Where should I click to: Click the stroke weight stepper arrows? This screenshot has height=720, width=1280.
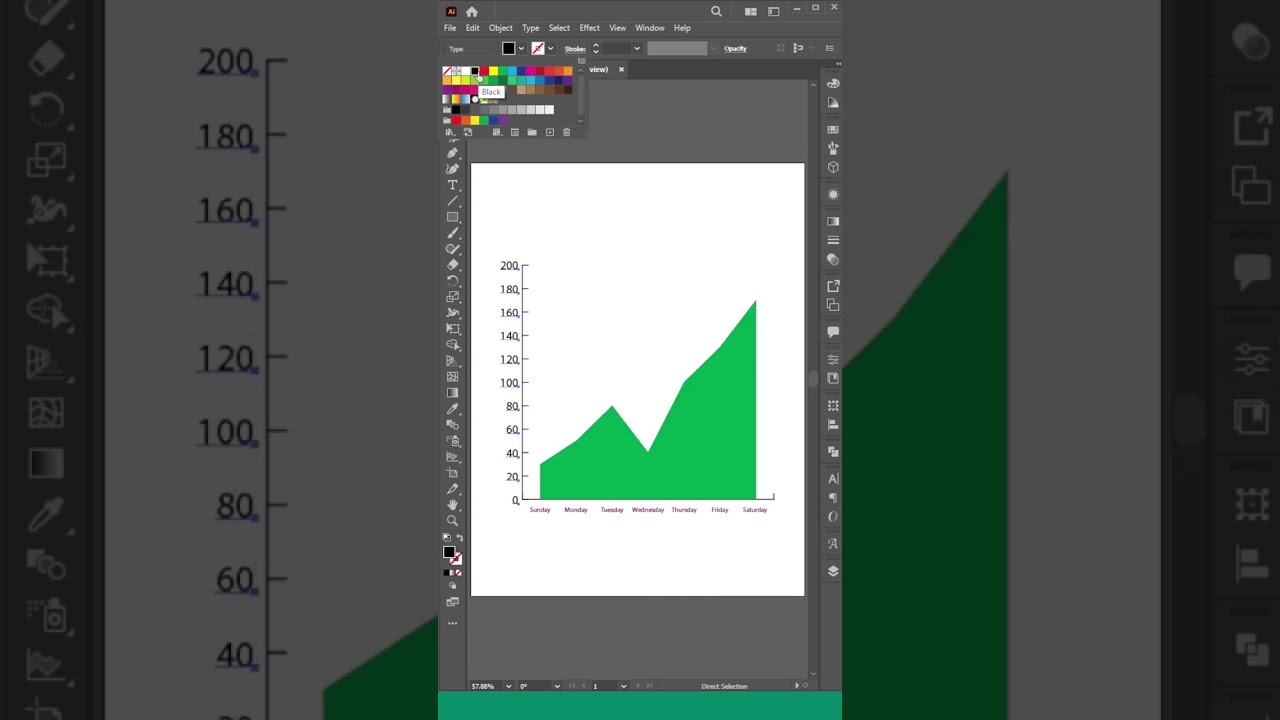[596, 48]
